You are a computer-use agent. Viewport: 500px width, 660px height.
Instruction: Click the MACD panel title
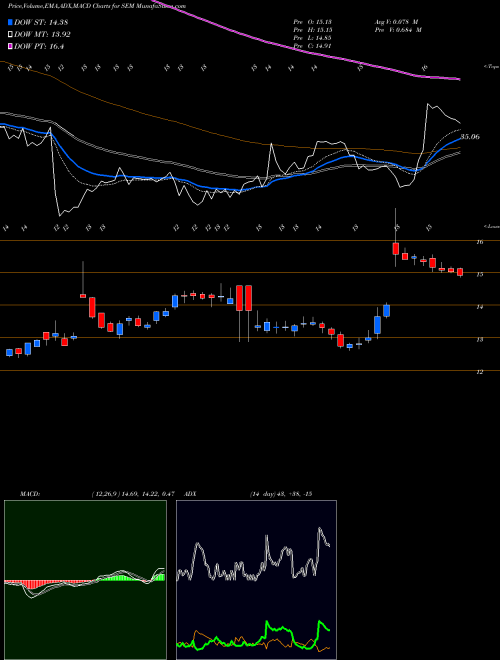29,494
